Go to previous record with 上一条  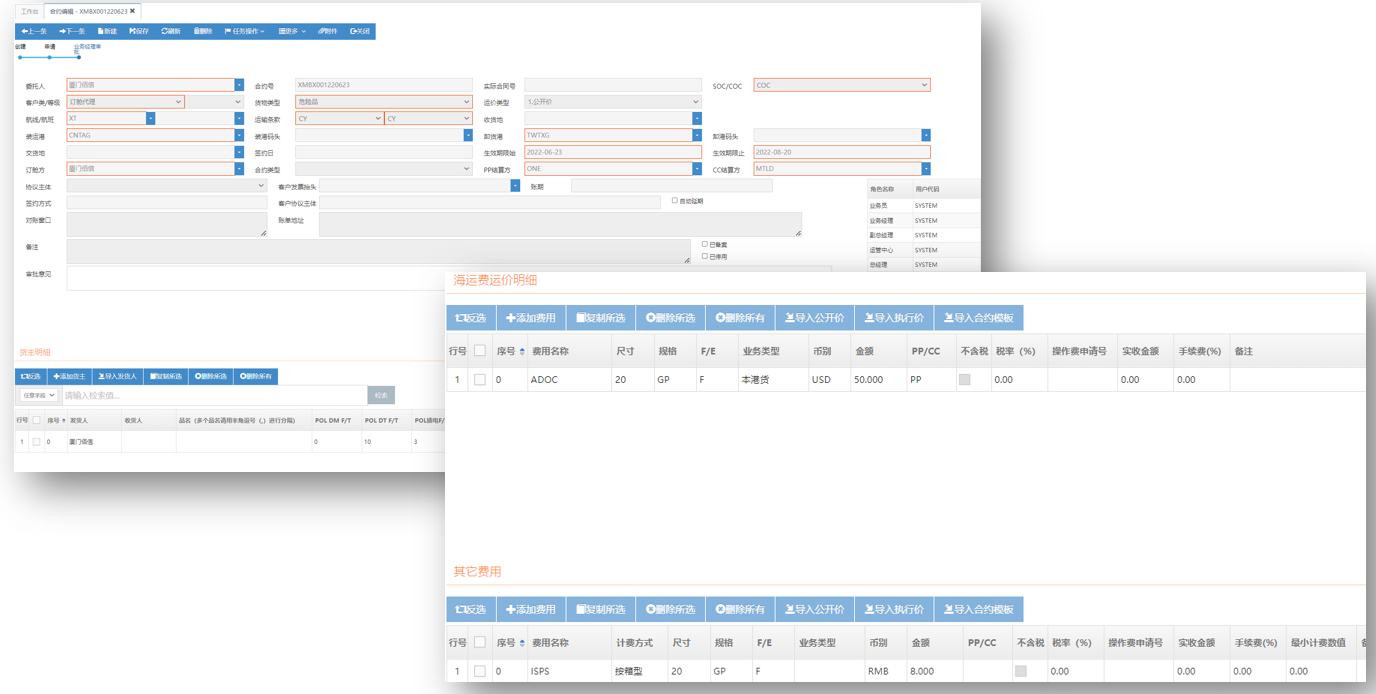click(34, 31)
